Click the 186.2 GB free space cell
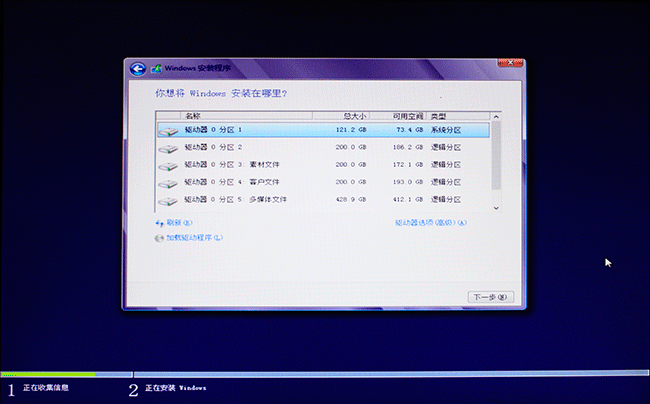 pyautogui.click(x=407, y=147)
